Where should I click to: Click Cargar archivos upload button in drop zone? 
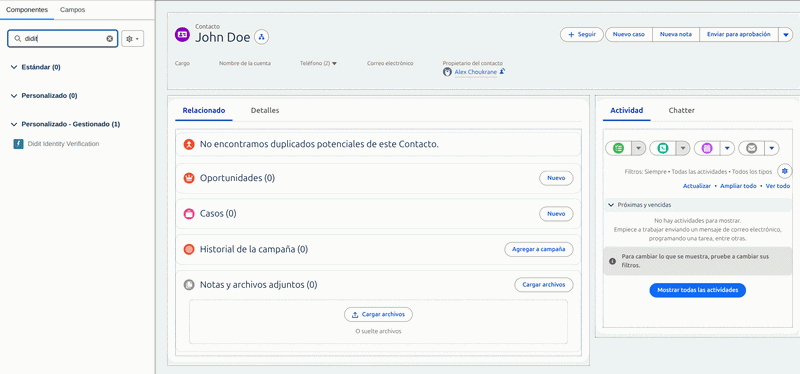point(379,314)
